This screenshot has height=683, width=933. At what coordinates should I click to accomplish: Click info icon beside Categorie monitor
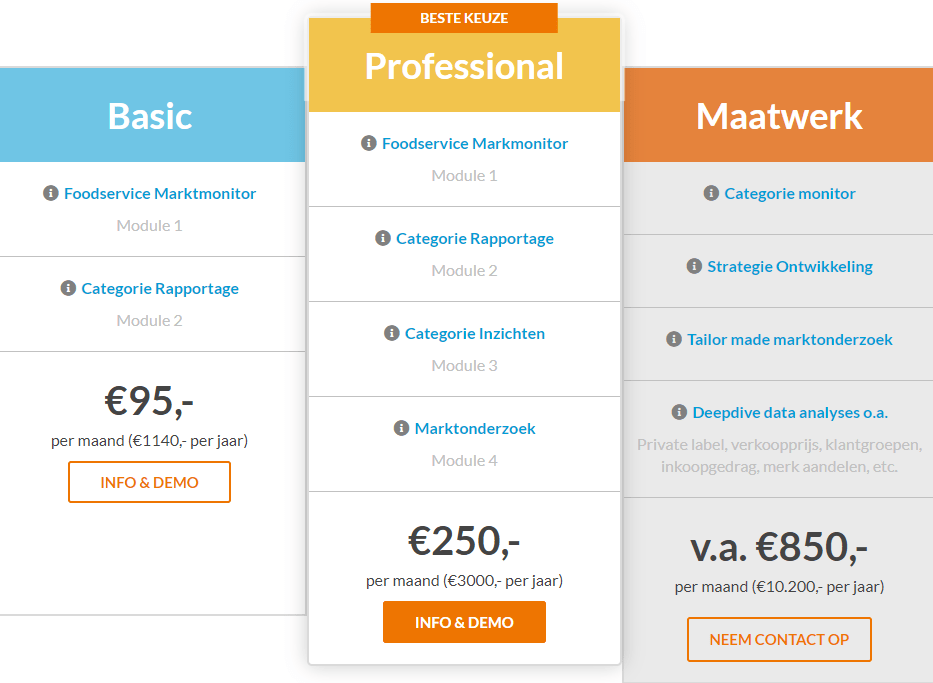pyautogui.click(x=711, y=193)
